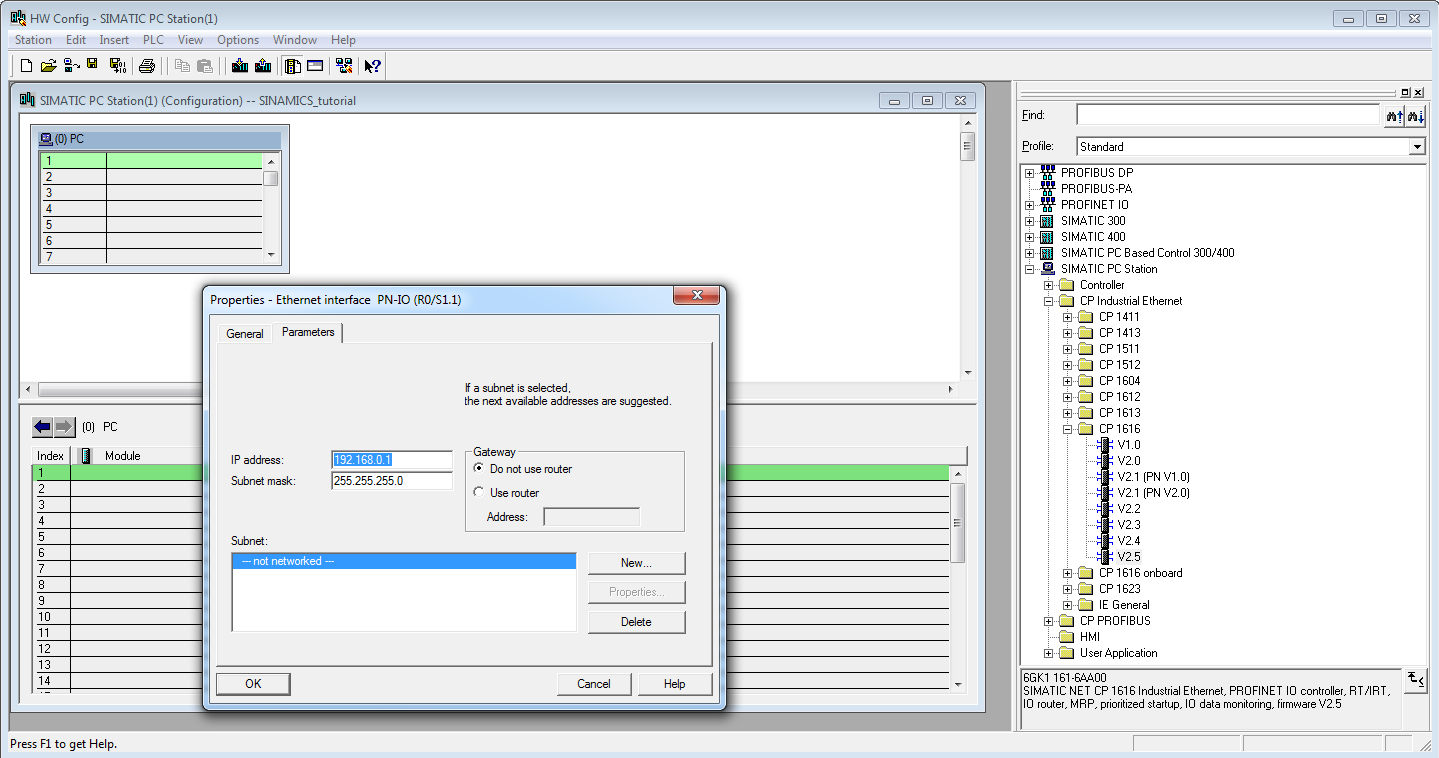The height and width of the screenshot is (758, 1439).
Task: Click the Open folder toolbar icon
Action: 48,66
